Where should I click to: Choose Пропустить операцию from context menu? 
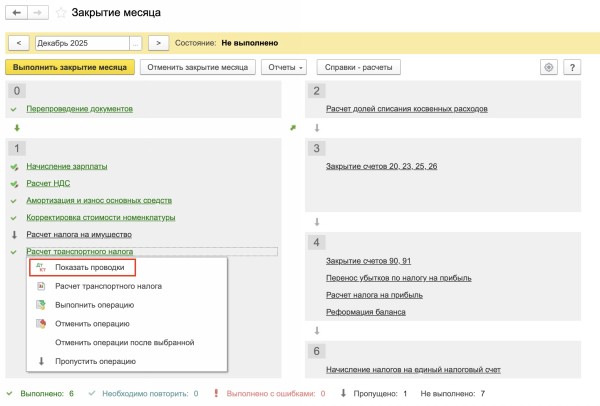pos(95,361)
